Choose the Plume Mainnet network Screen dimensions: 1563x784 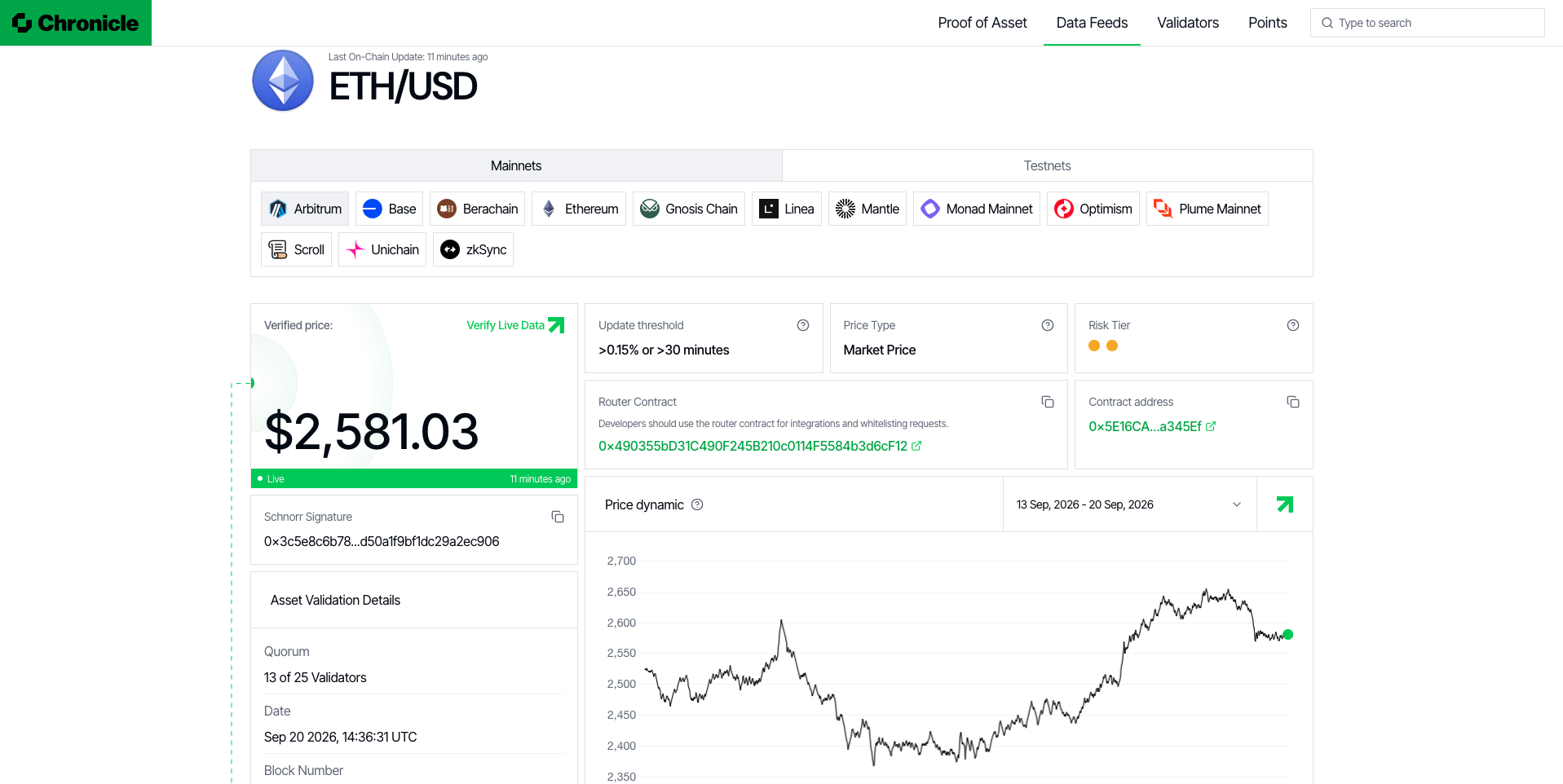(x=1208, y=209)
